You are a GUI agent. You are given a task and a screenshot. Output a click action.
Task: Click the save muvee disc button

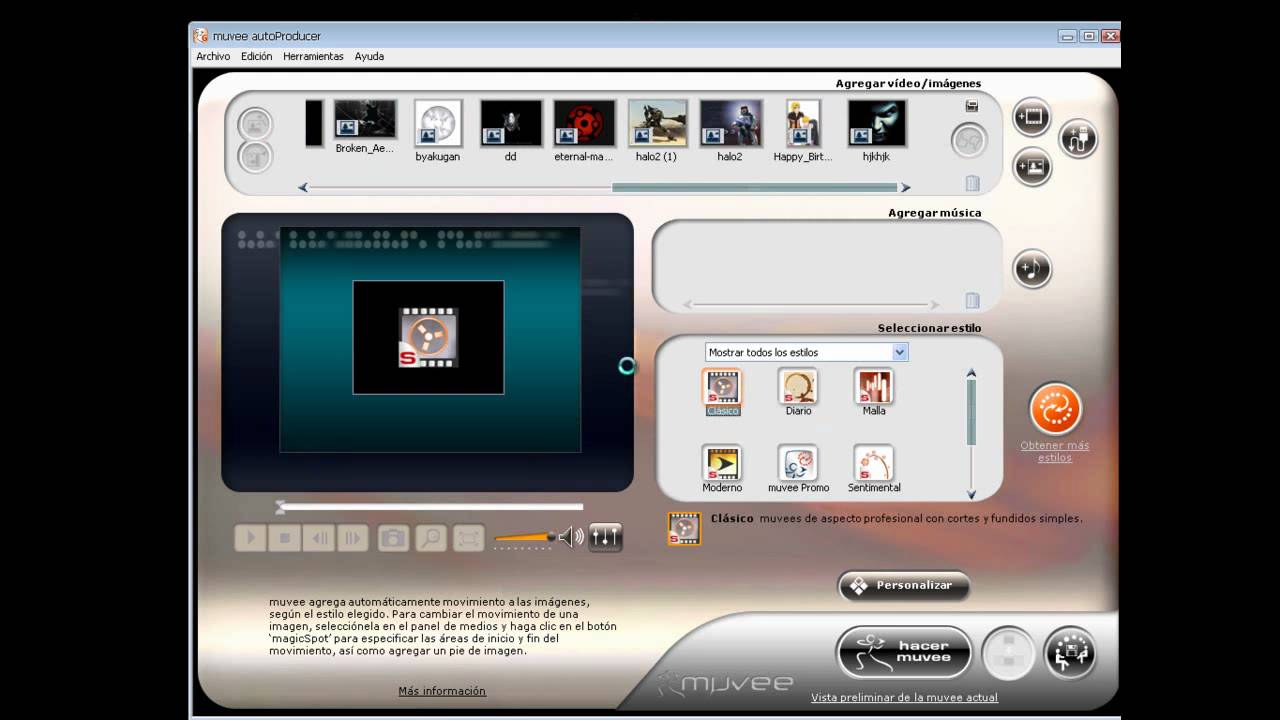click(1009, 652)
